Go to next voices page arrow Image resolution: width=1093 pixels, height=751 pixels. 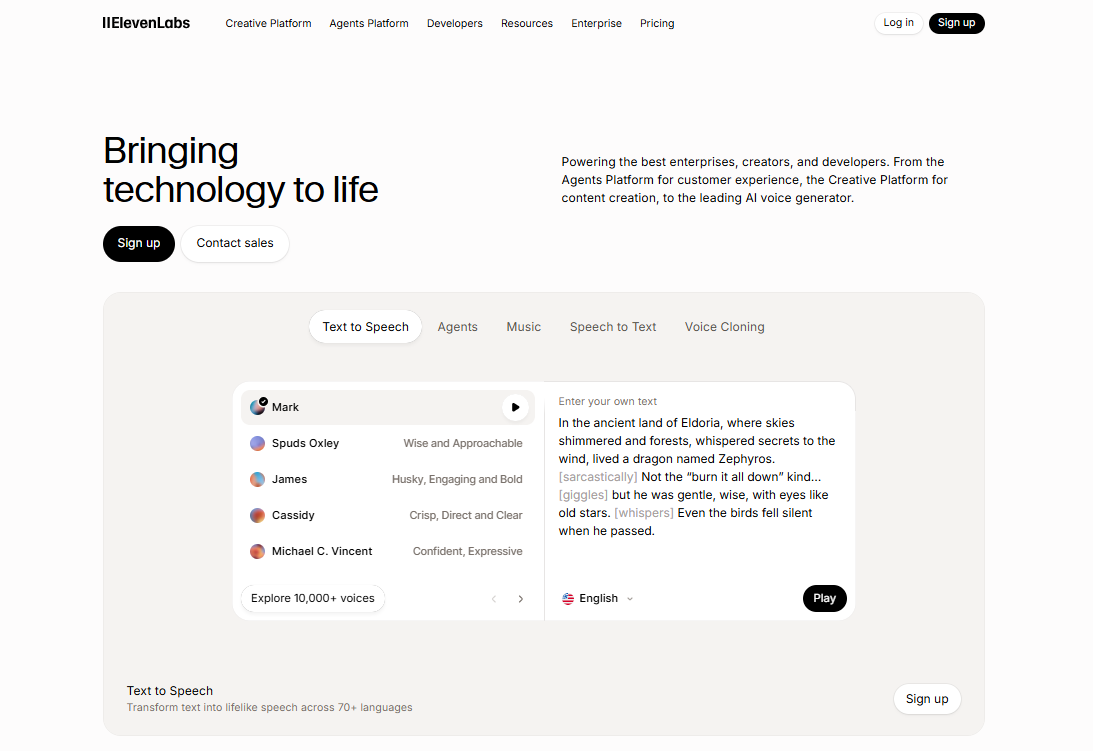(521, 599)
